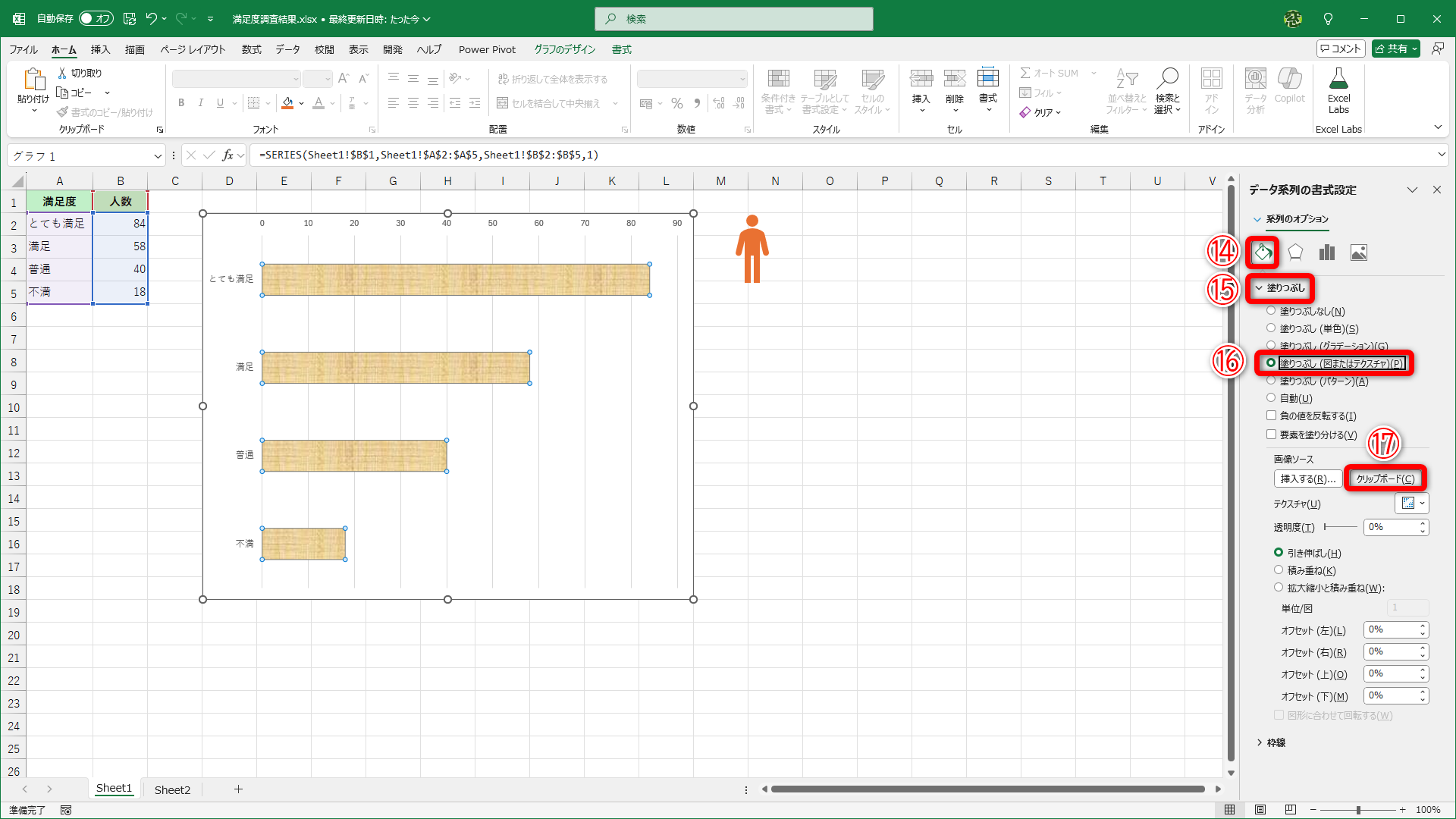Click the クリップボード image source button
This screenshot has height=819, width=1456.
point(1385,479)
